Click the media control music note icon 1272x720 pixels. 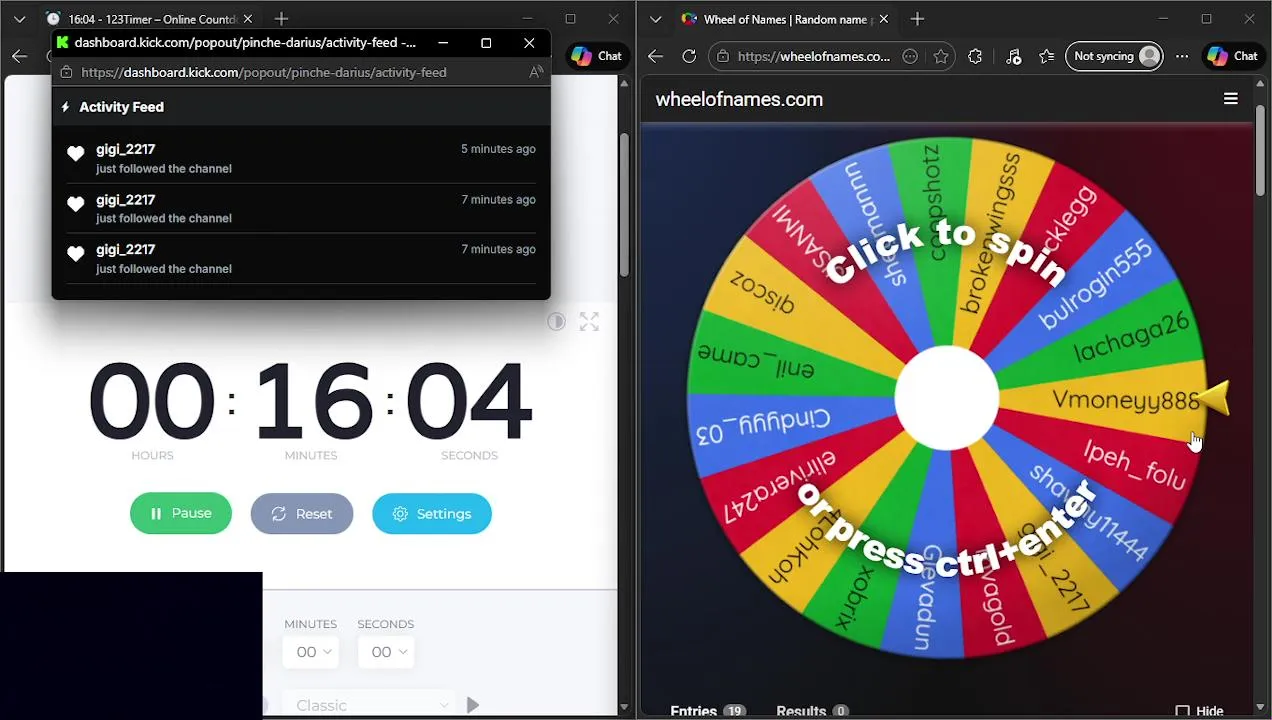coord(1013,57)
